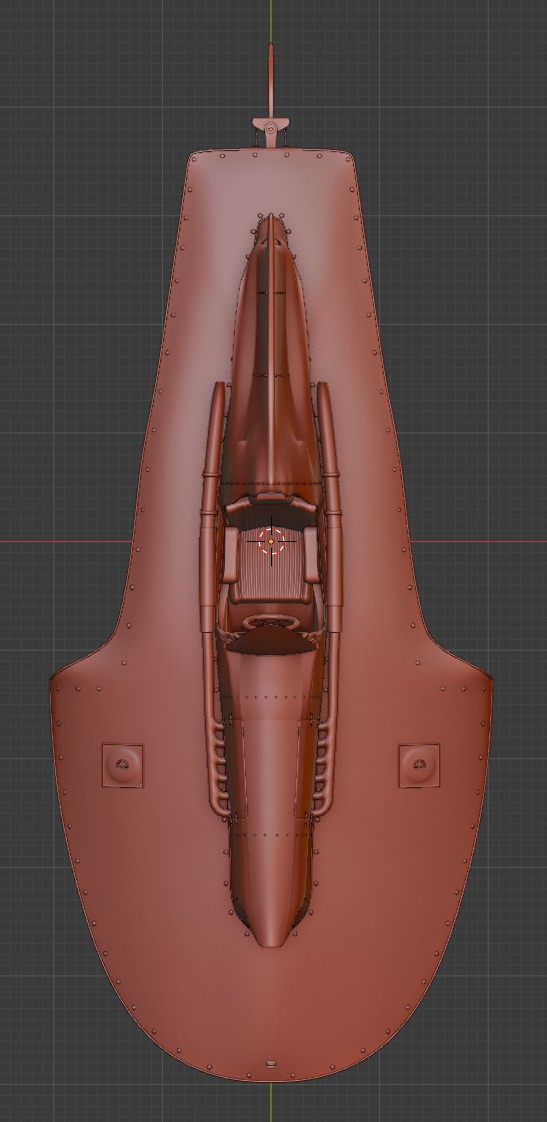
Task: Select the left seat armrest
Action: pos(231,555)
